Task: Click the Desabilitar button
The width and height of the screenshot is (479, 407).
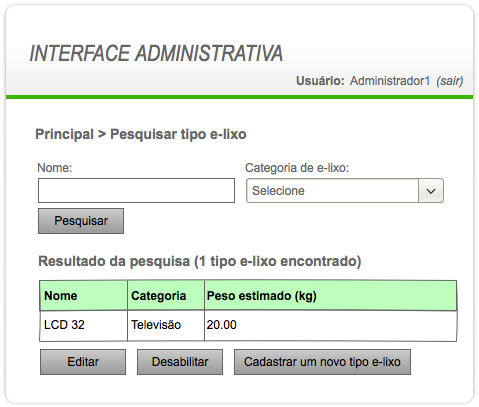Action: pos(180,362)
